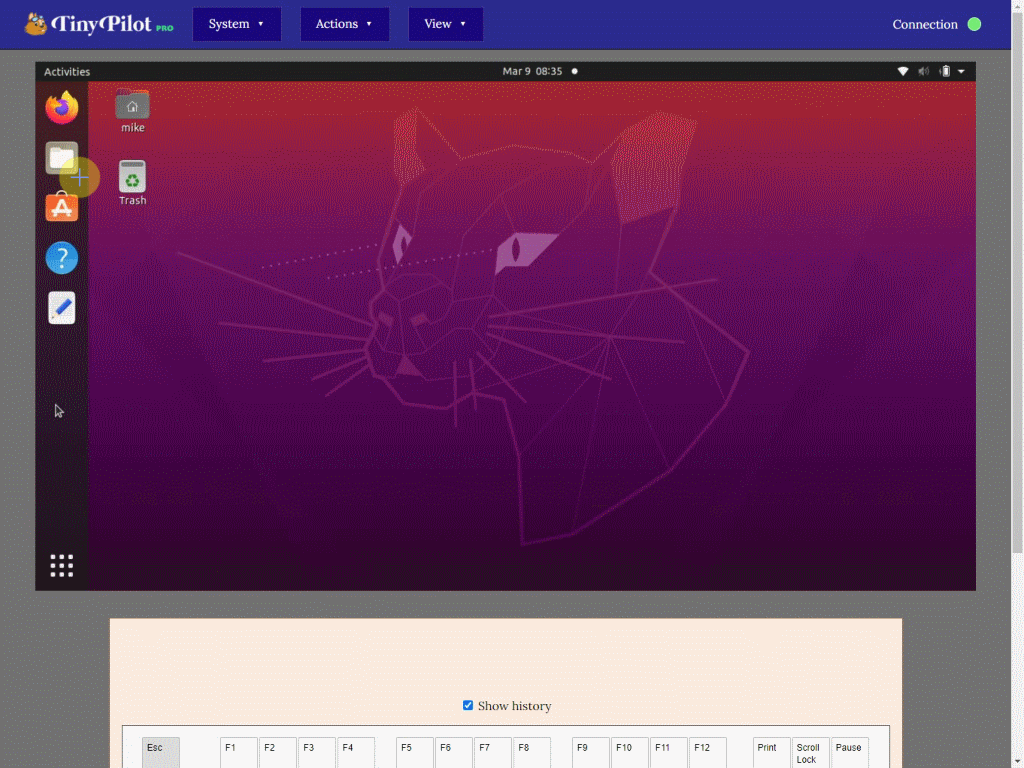The image size is (1024, 768).
Task: Click the F2 virtual key
Action: 278,753
